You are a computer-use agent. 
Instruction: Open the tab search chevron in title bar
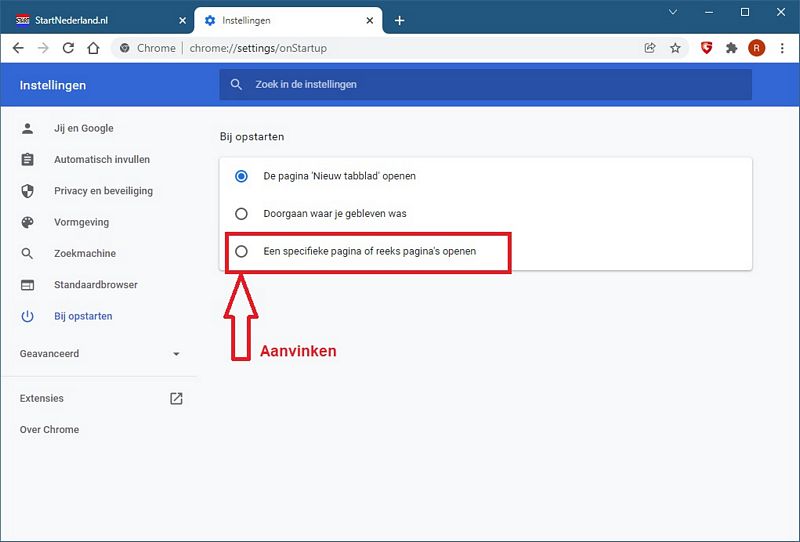[x=673, y=12]
